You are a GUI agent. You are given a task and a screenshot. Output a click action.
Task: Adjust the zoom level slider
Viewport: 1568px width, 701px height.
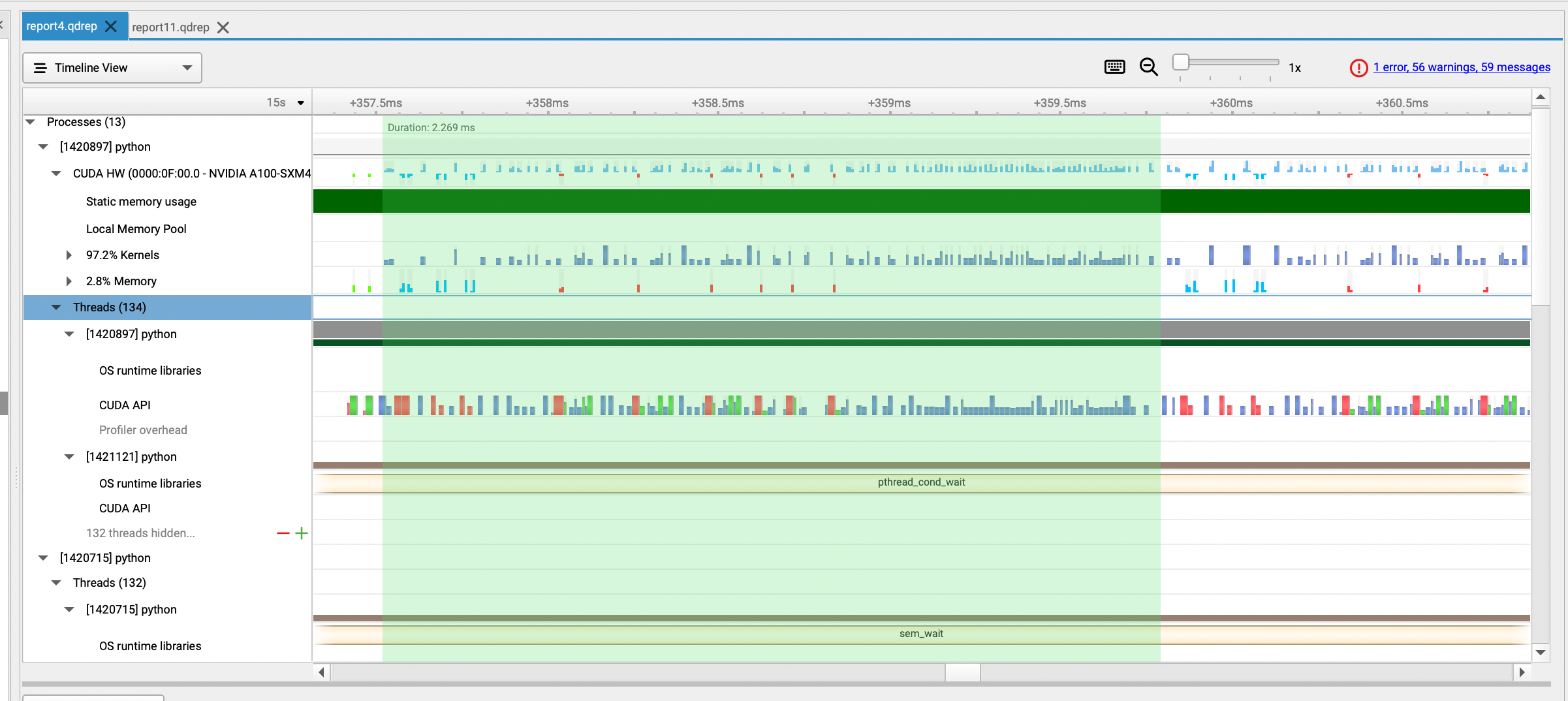pyautogui.click(x=1180, y=62)
